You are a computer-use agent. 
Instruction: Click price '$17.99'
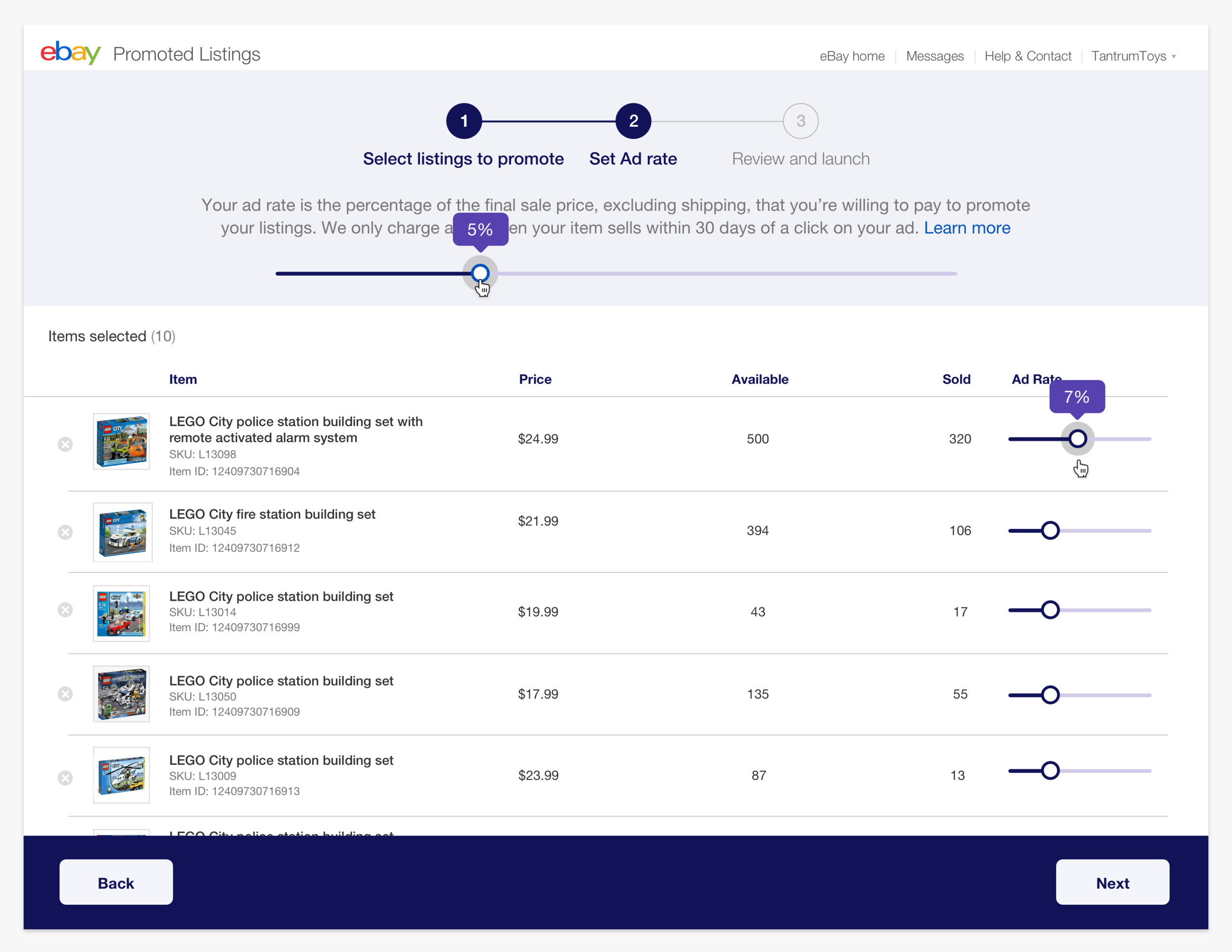click(538, 694)
